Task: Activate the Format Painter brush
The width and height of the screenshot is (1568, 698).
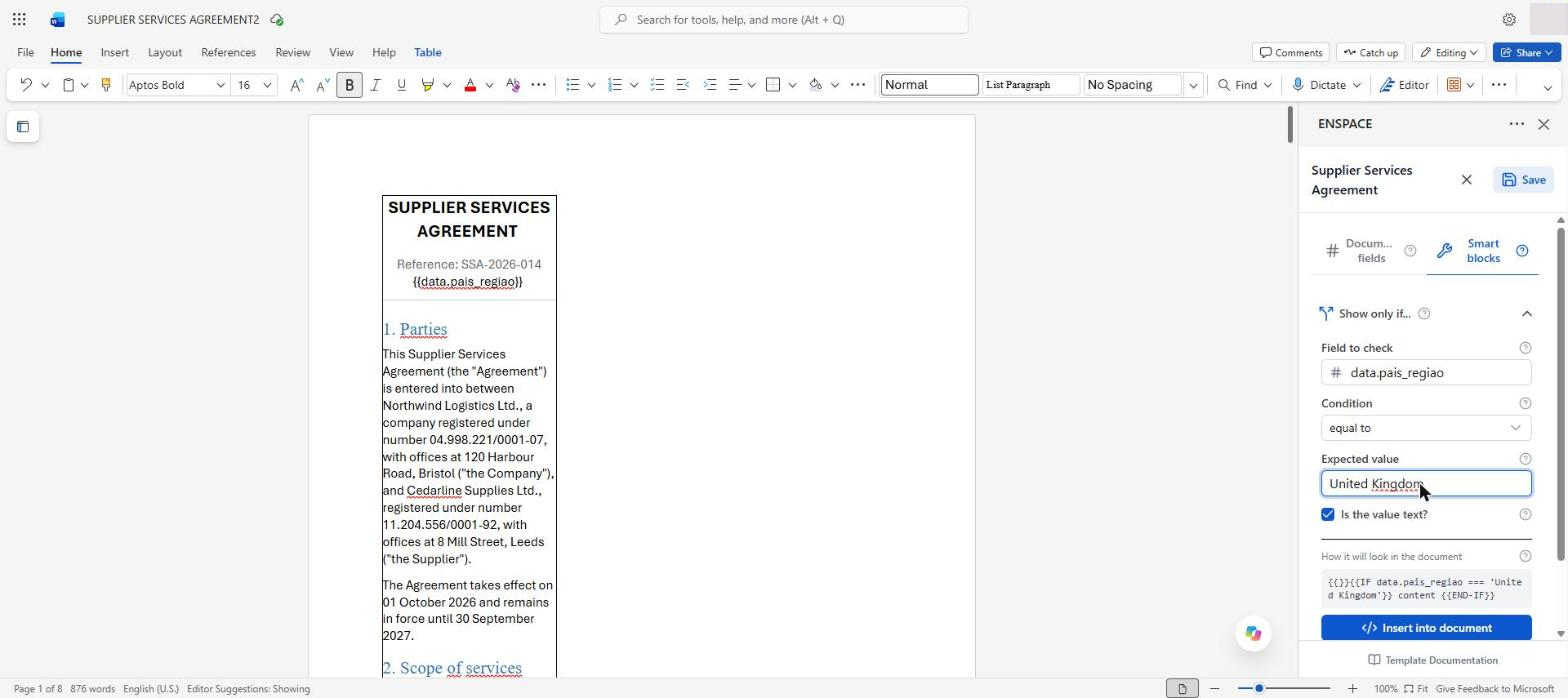Action: pos(105,85)
